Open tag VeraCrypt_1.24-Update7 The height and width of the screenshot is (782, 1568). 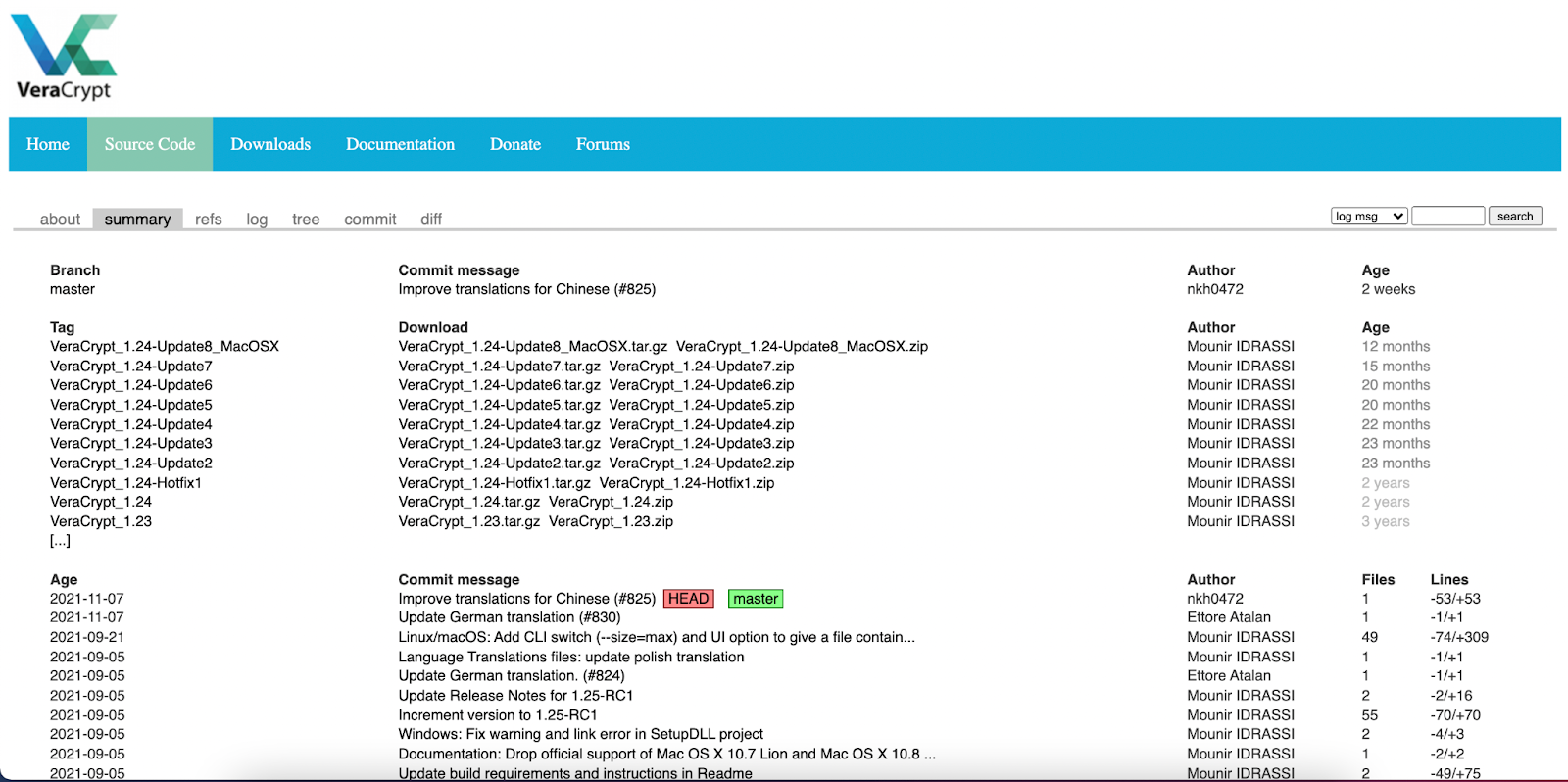pos(131,366)
